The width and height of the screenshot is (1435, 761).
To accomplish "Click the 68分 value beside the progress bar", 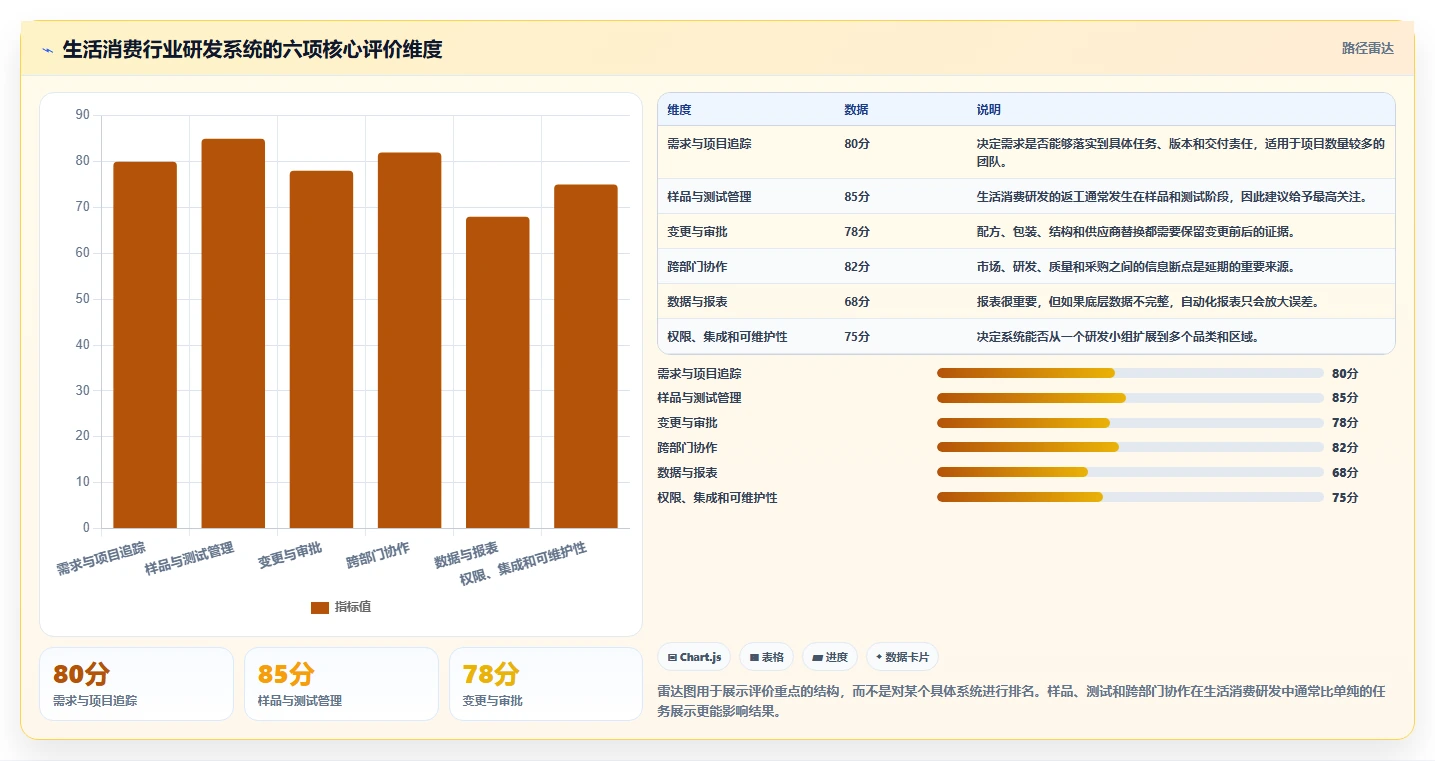I will point(1345,473).
